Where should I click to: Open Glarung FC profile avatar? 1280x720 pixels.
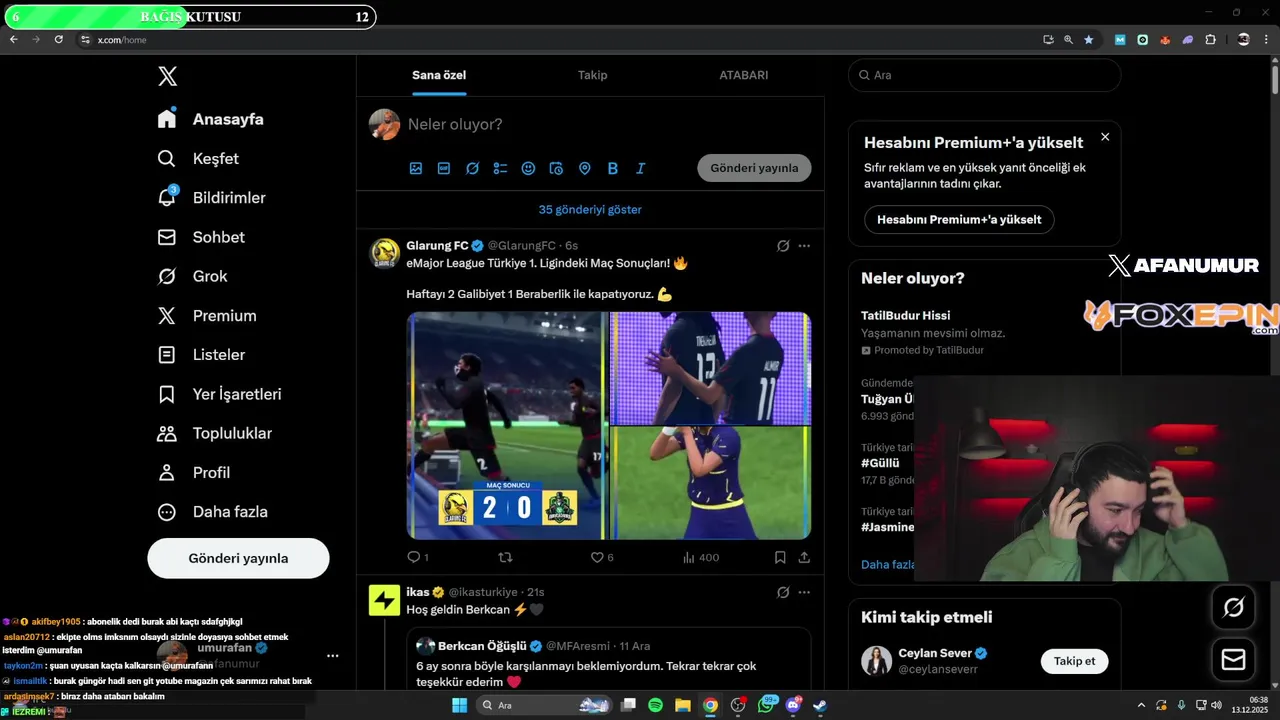[385, 253]
